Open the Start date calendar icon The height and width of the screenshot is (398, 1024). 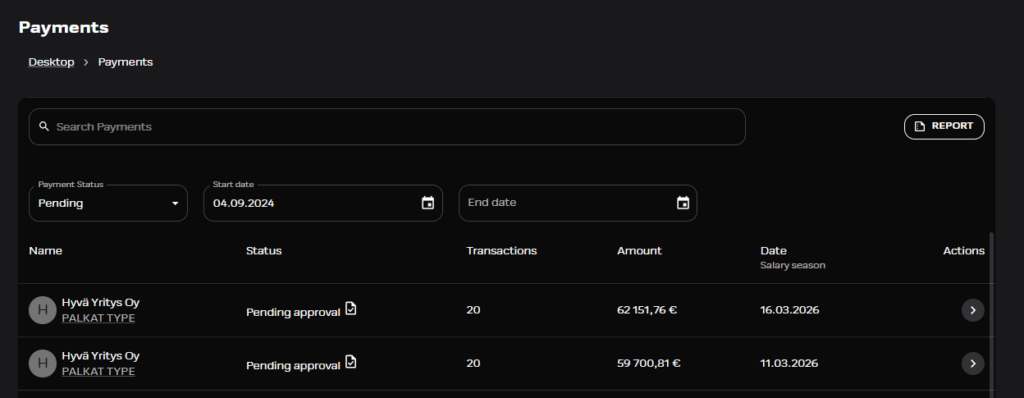(428, 203)
